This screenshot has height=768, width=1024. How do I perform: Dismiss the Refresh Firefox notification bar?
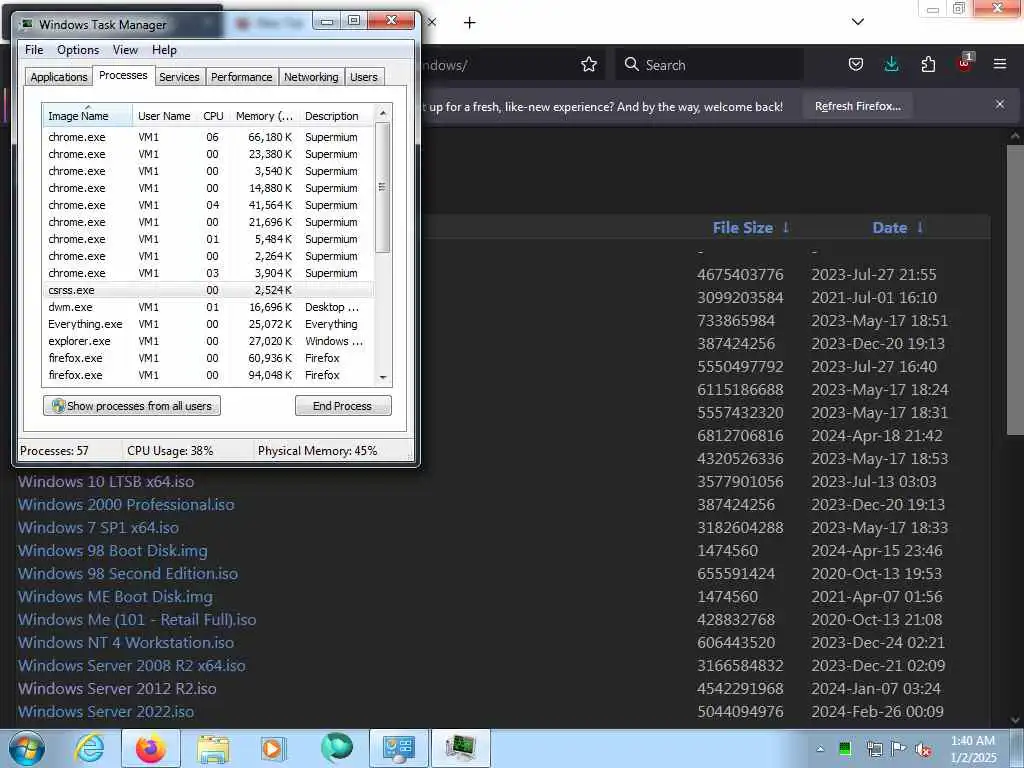pos(1000,104)
